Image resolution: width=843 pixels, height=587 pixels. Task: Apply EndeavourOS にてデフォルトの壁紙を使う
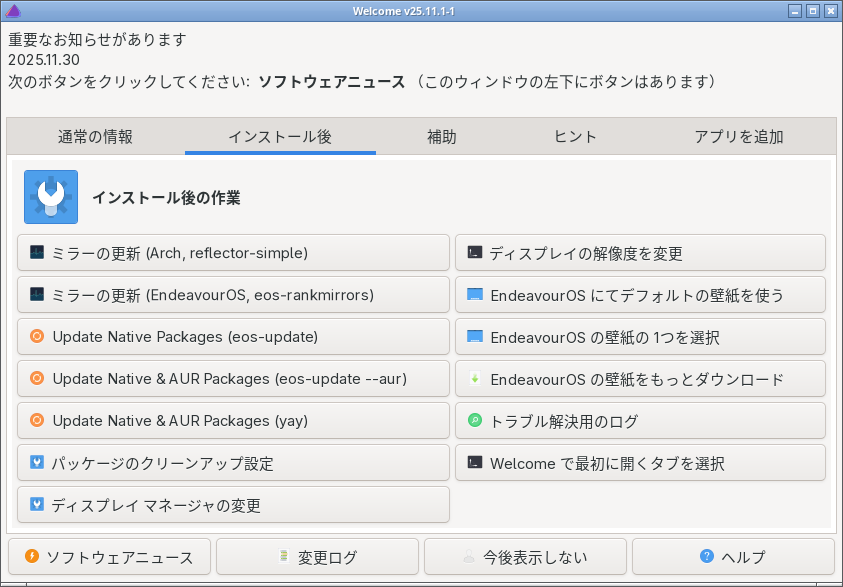[x=640, y=295]
